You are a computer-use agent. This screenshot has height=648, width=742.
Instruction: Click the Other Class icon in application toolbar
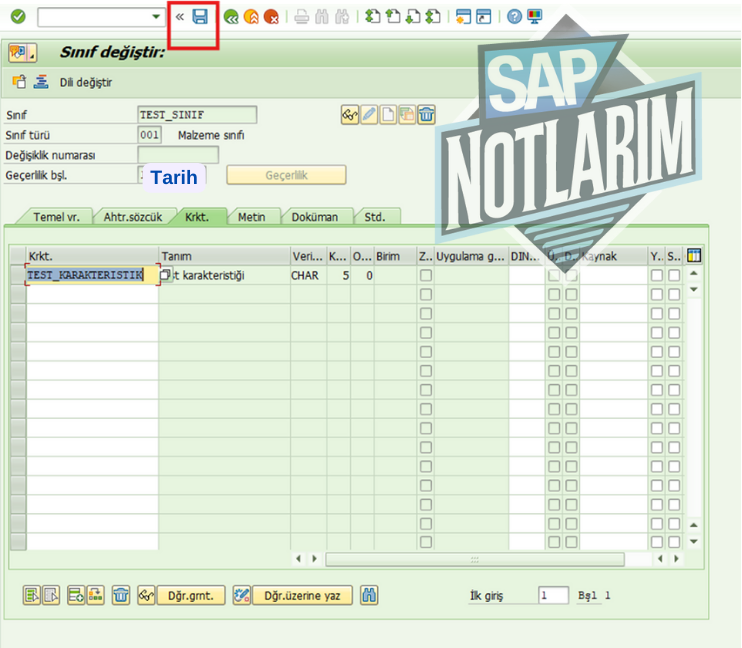pyautogui.click(x=19, y=82)
